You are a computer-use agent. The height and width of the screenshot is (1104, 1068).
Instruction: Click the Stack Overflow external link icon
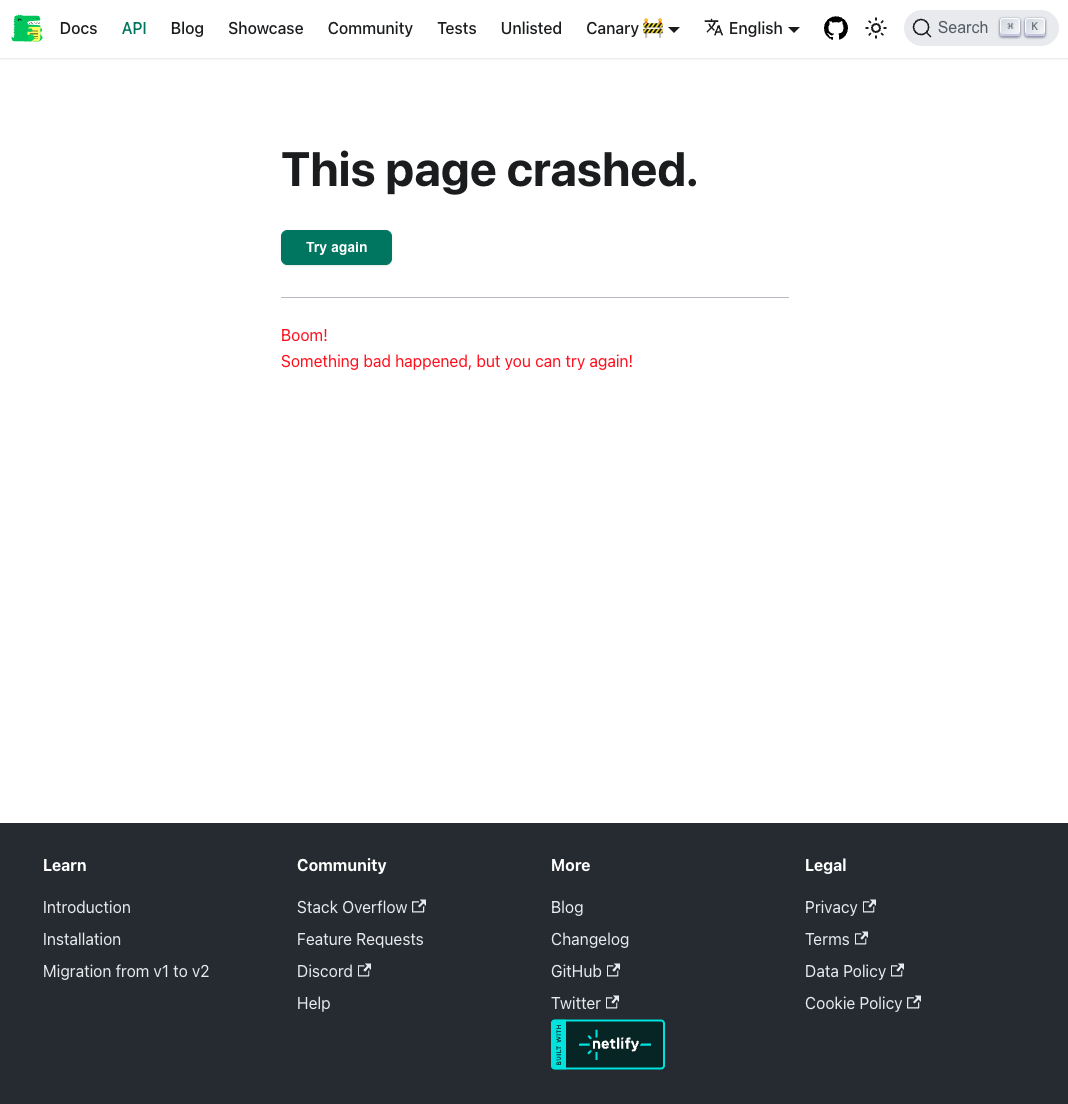coord(419,906)
